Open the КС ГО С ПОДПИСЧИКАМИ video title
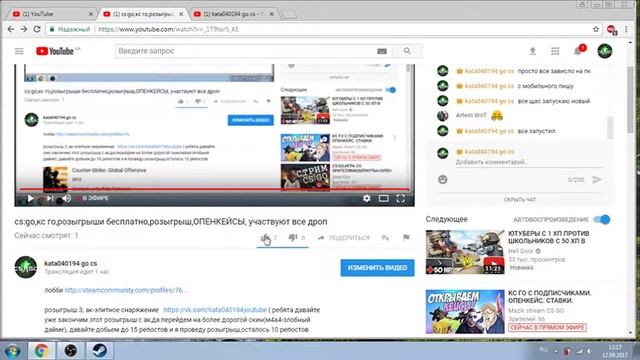640x360 pixels. pyautogui.click(x=549, y=297)
